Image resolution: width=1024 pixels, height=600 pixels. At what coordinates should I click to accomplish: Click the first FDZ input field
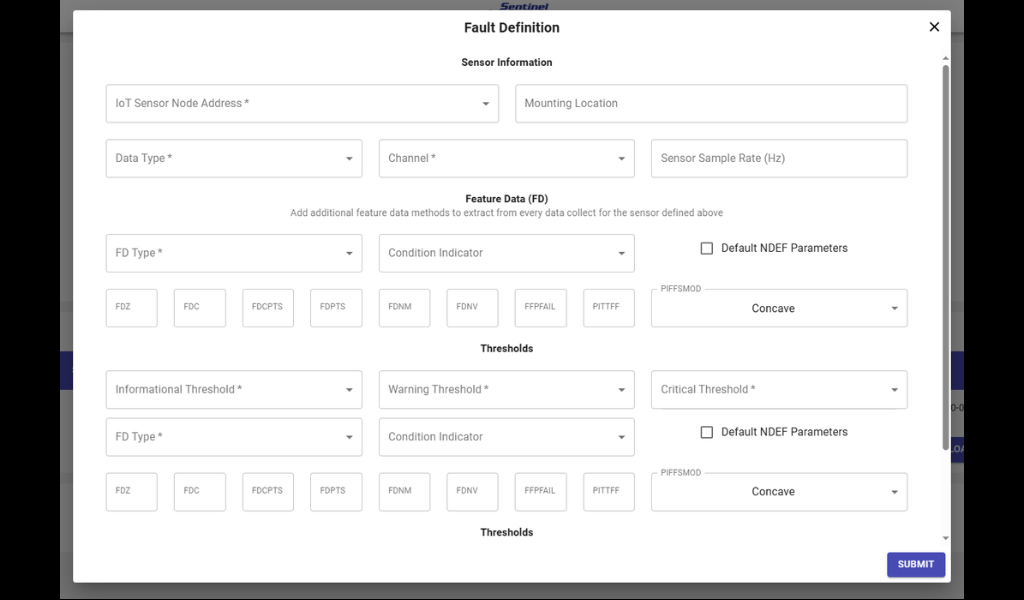(131, 308)
